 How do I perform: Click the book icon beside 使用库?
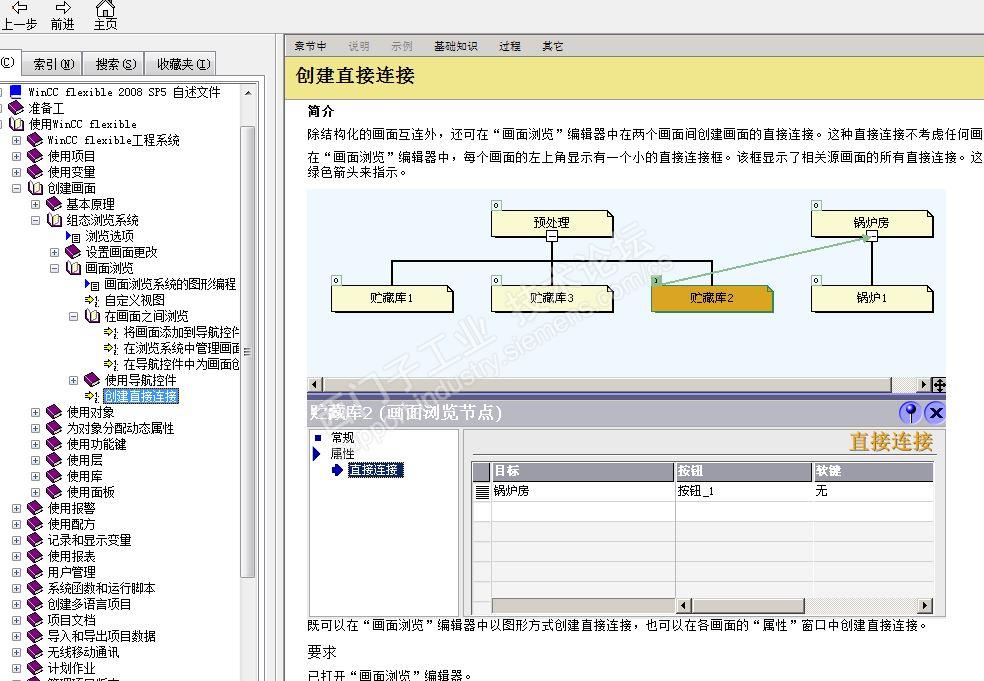55,476
